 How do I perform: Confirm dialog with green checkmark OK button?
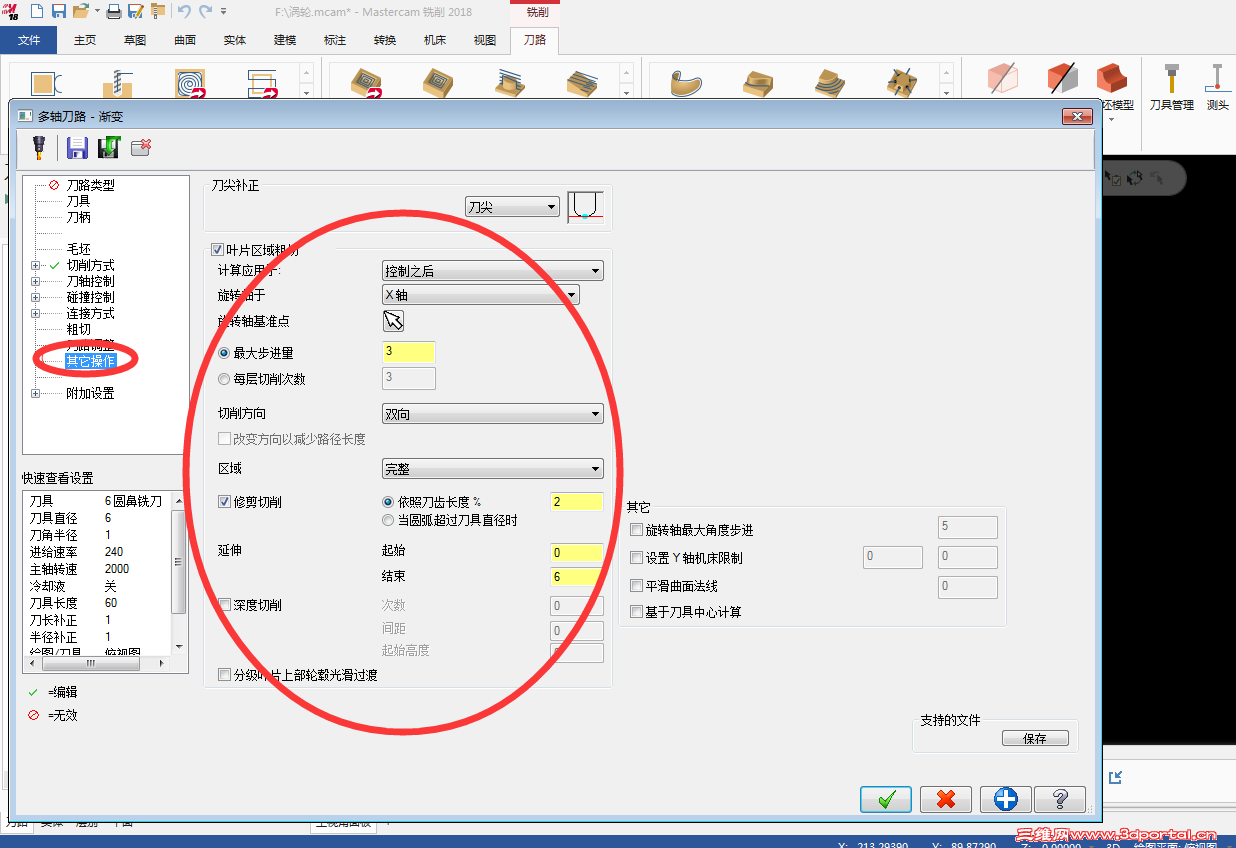(x=886, y=799)
